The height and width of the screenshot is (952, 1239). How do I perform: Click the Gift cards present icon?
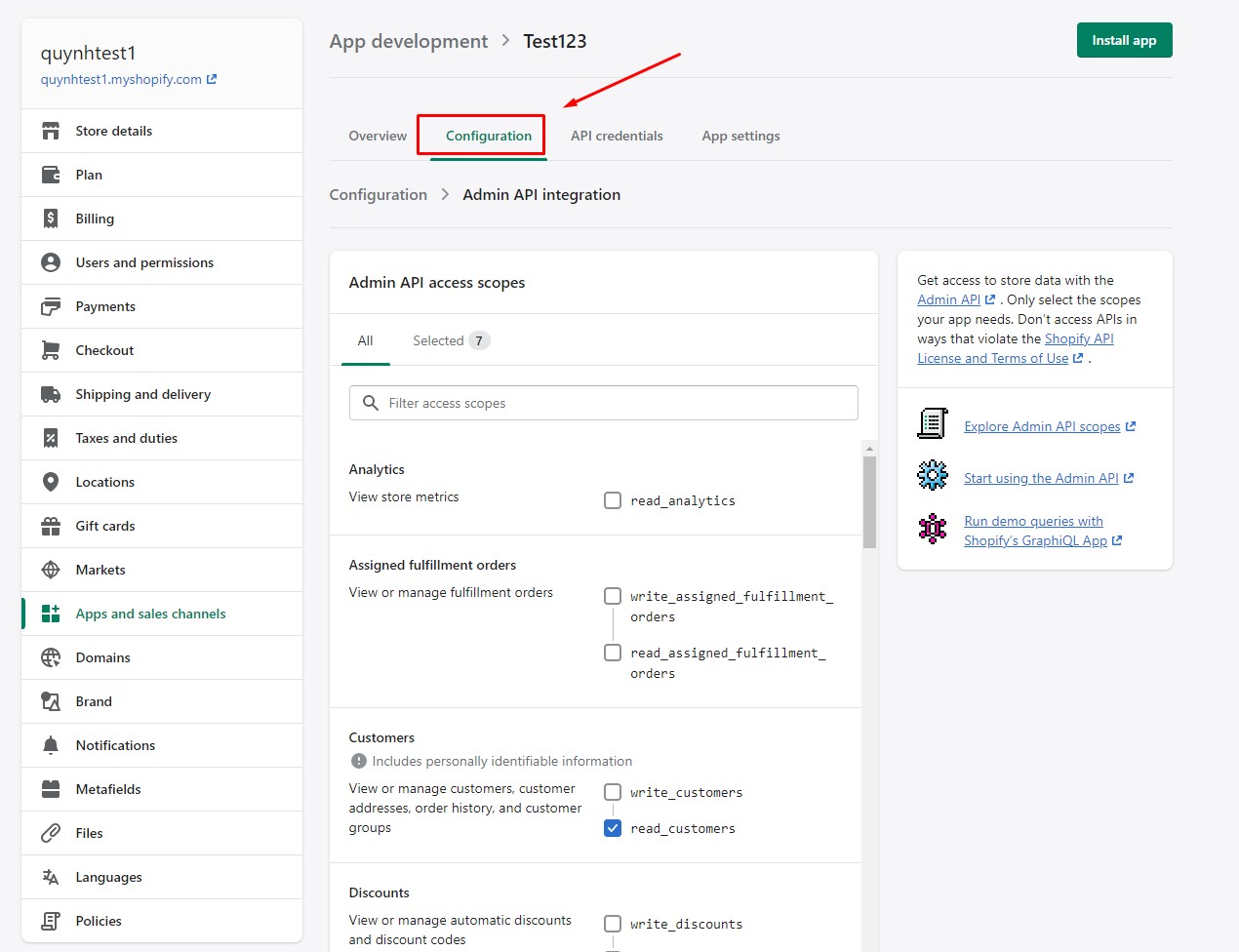(x=51, y=526)
